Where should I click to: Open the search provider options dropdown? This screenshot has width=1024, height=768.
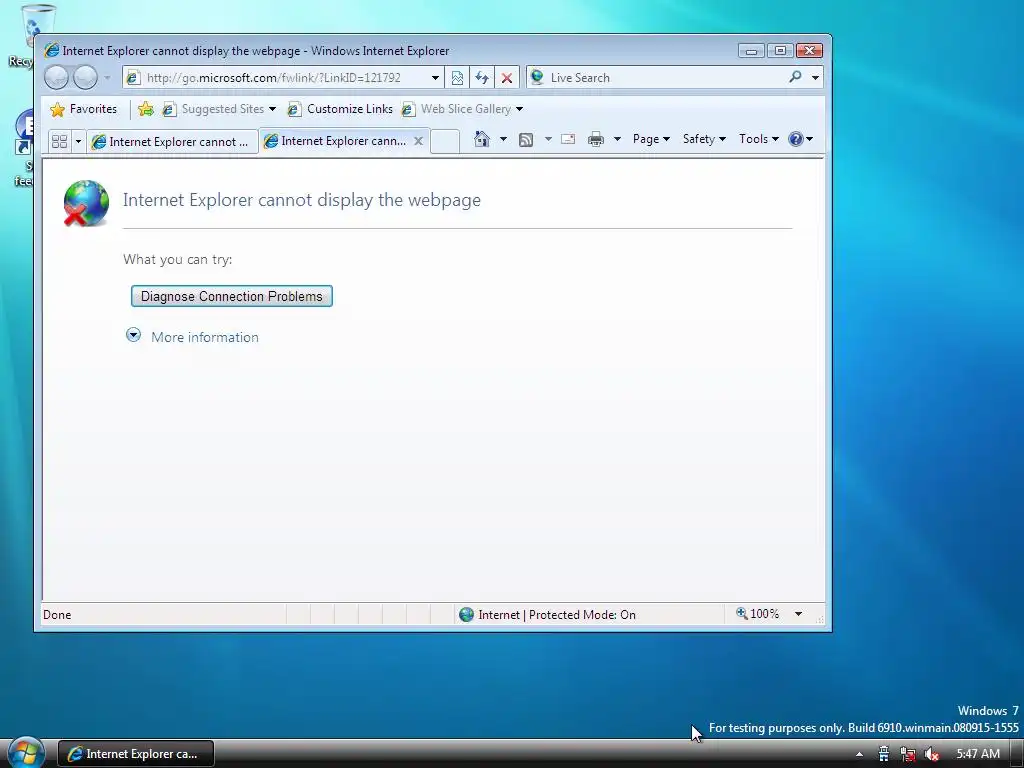click(815, 78)
